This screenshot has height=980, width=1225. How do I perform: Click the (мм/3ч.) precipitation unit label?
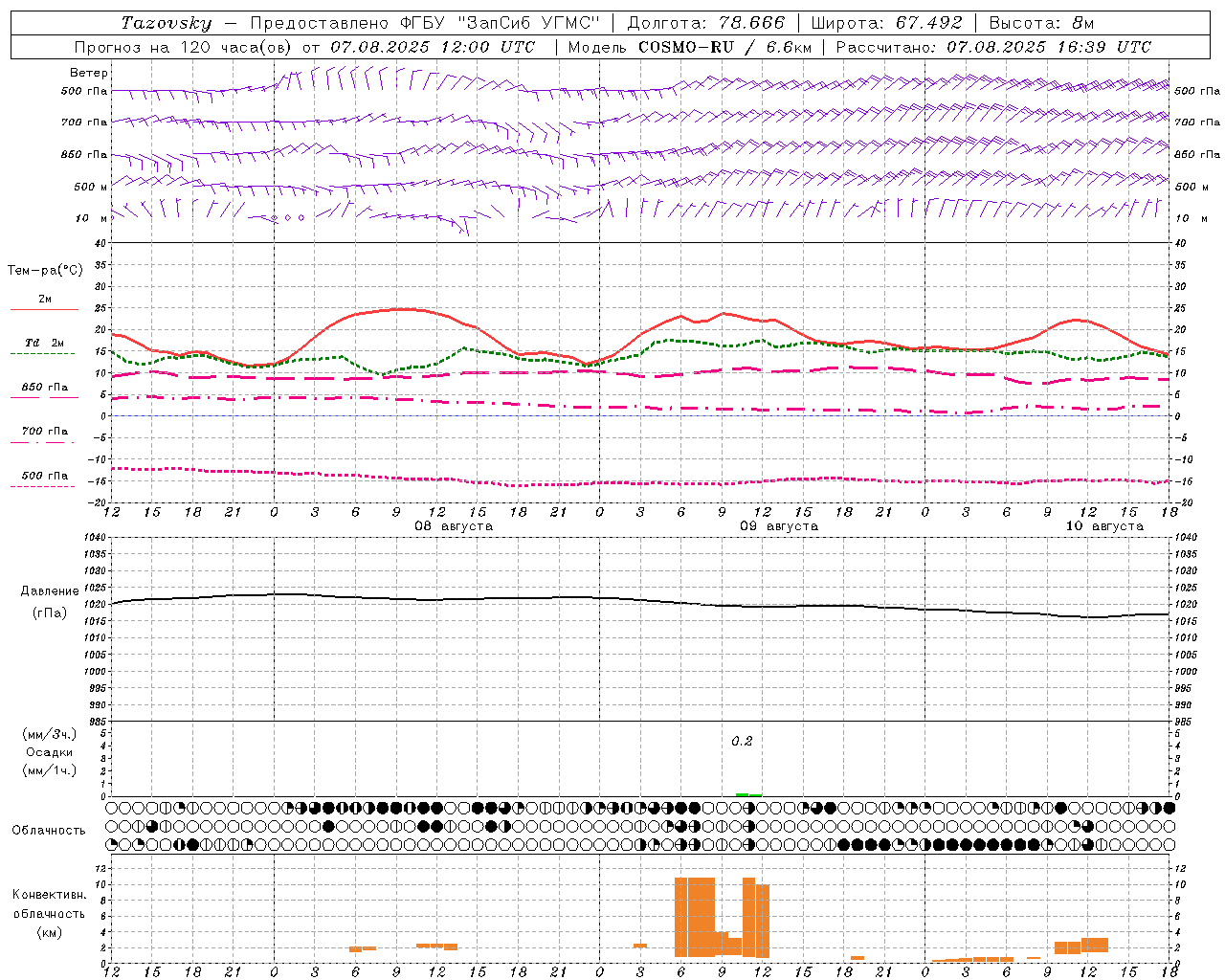[x=50, y=734]
